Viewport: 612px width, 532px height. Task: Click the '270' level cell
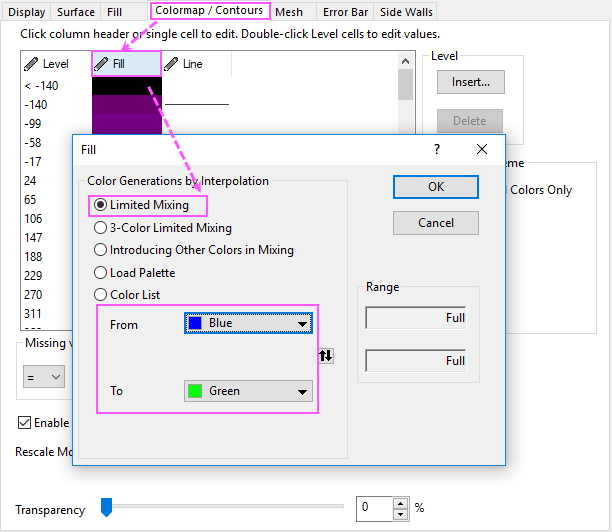(33, 295)
